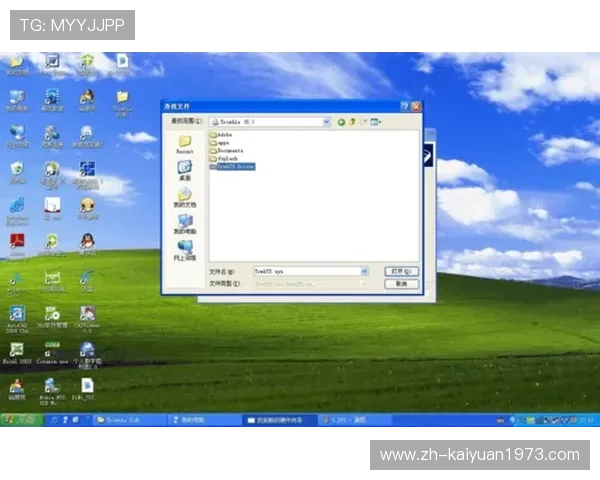Select My Documents in dialog sidebar
600x480 pixels.
click(185, 198)
